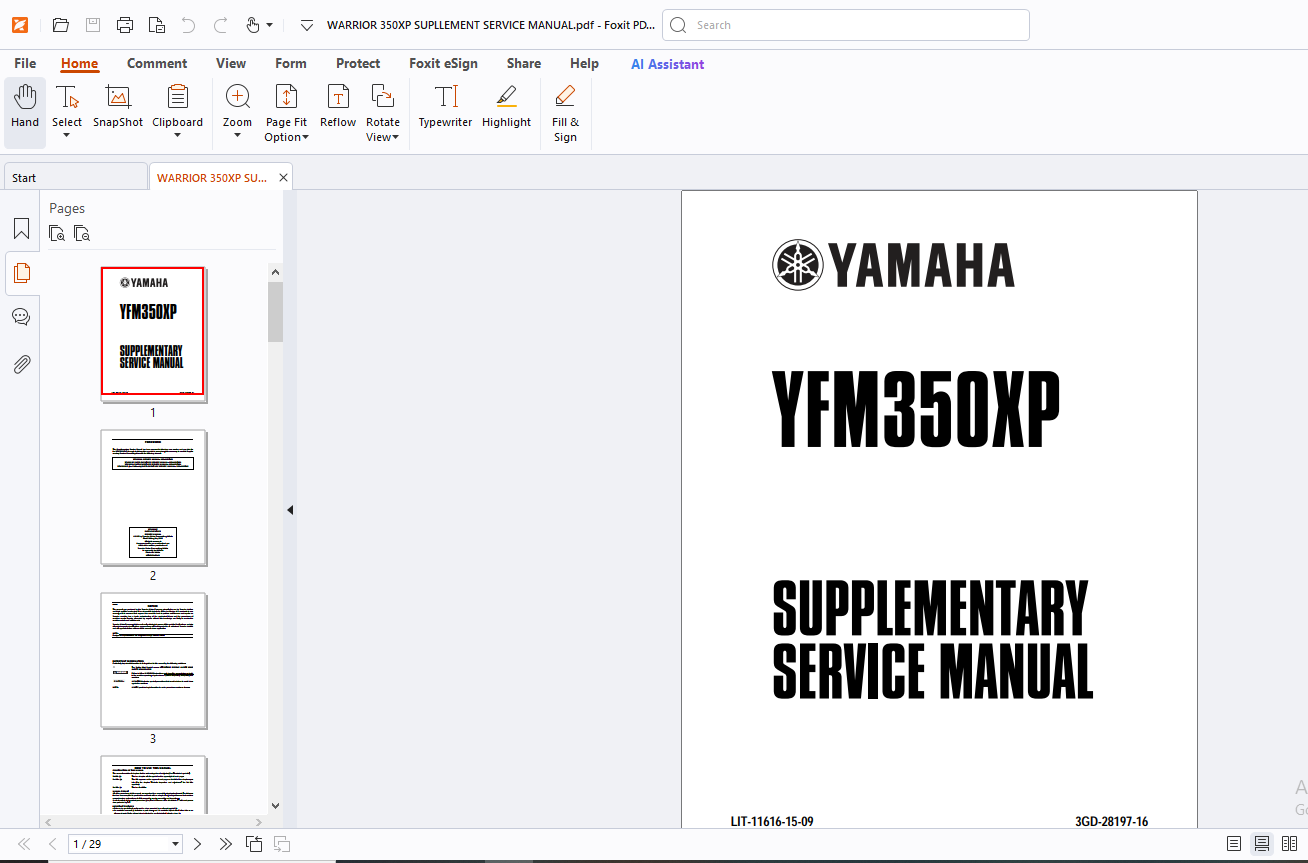Click the Pages panel sidebar icon
This screenshot has height=863, width=1308.
21,273
